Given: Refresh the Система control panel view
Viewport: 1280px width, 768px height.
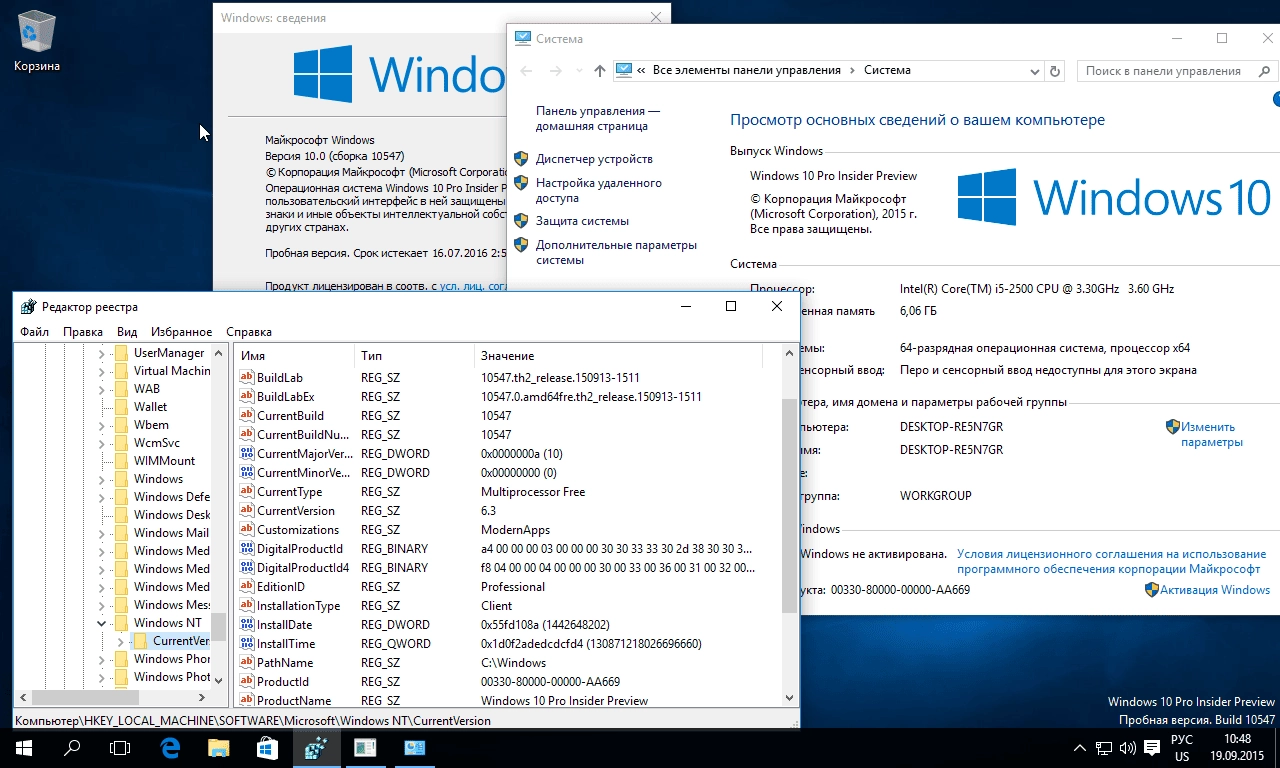Looking at the screenshot, I should click(1054, 71).
